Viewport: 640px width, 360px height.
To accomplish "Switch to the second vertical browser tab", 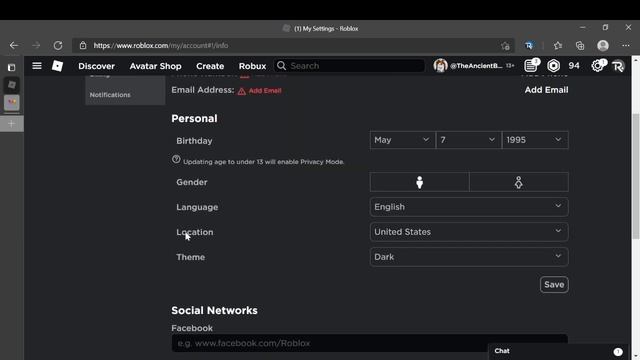I will point(12,102).
